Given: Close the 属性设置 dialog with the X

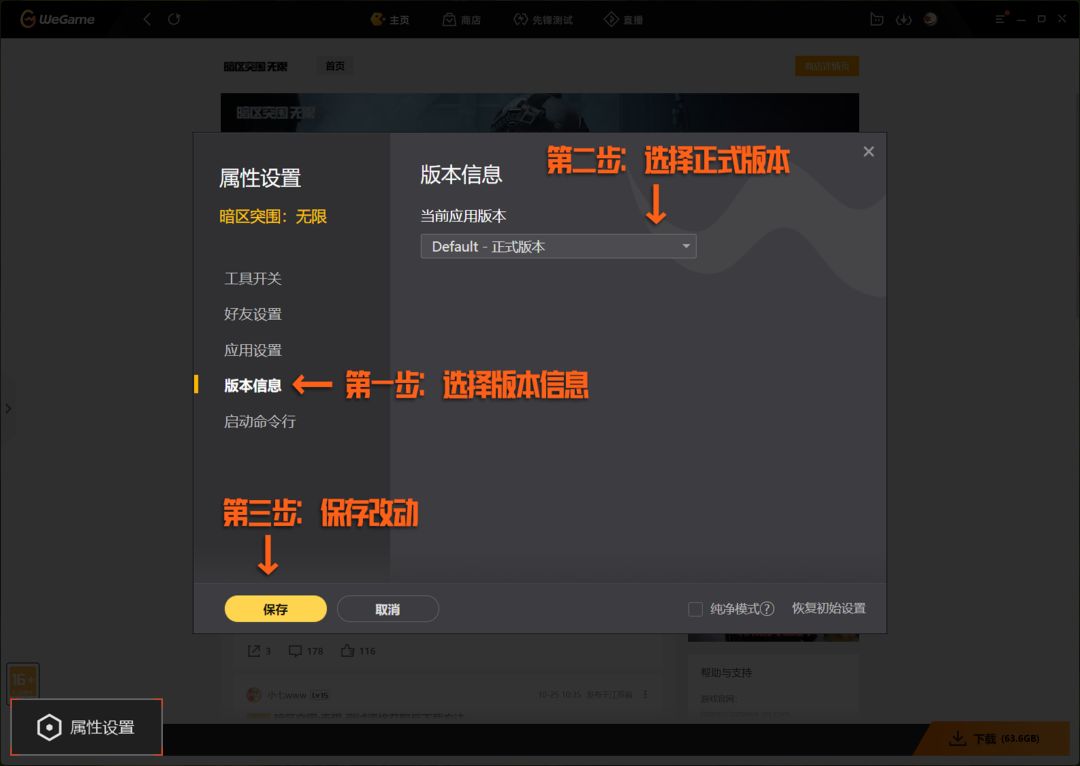Looking at the screenshot, I should coord(869,152).
